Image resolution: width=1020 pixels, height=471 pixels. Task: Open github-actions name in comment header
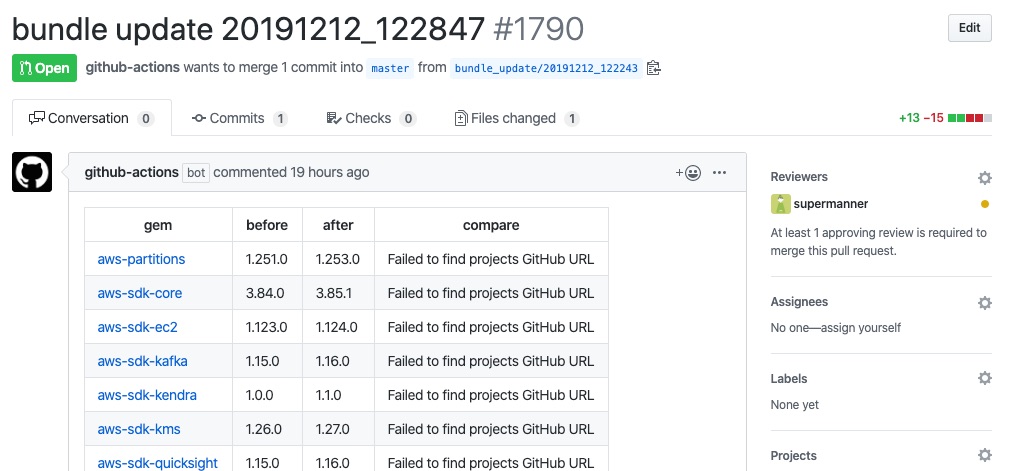click(131, 172)
